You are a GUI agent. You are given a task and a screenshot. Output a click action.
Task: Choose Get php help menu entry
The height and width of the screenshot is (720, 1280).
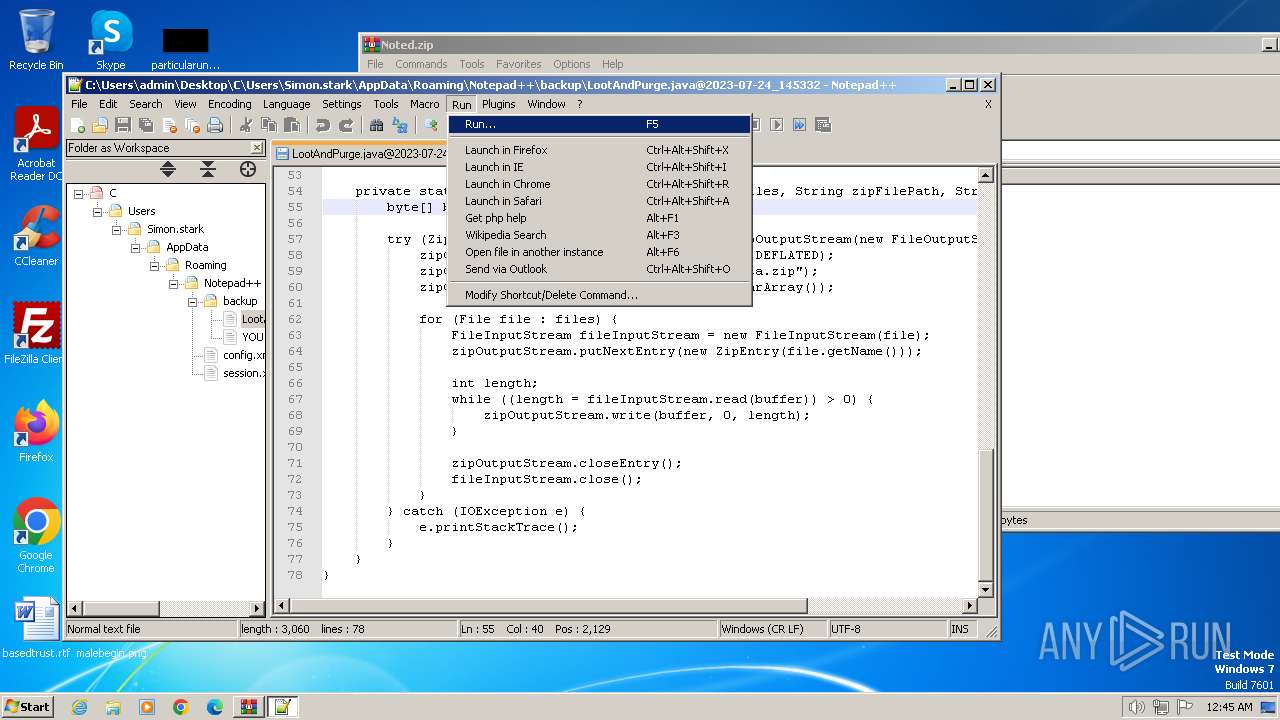pos(599,218)
